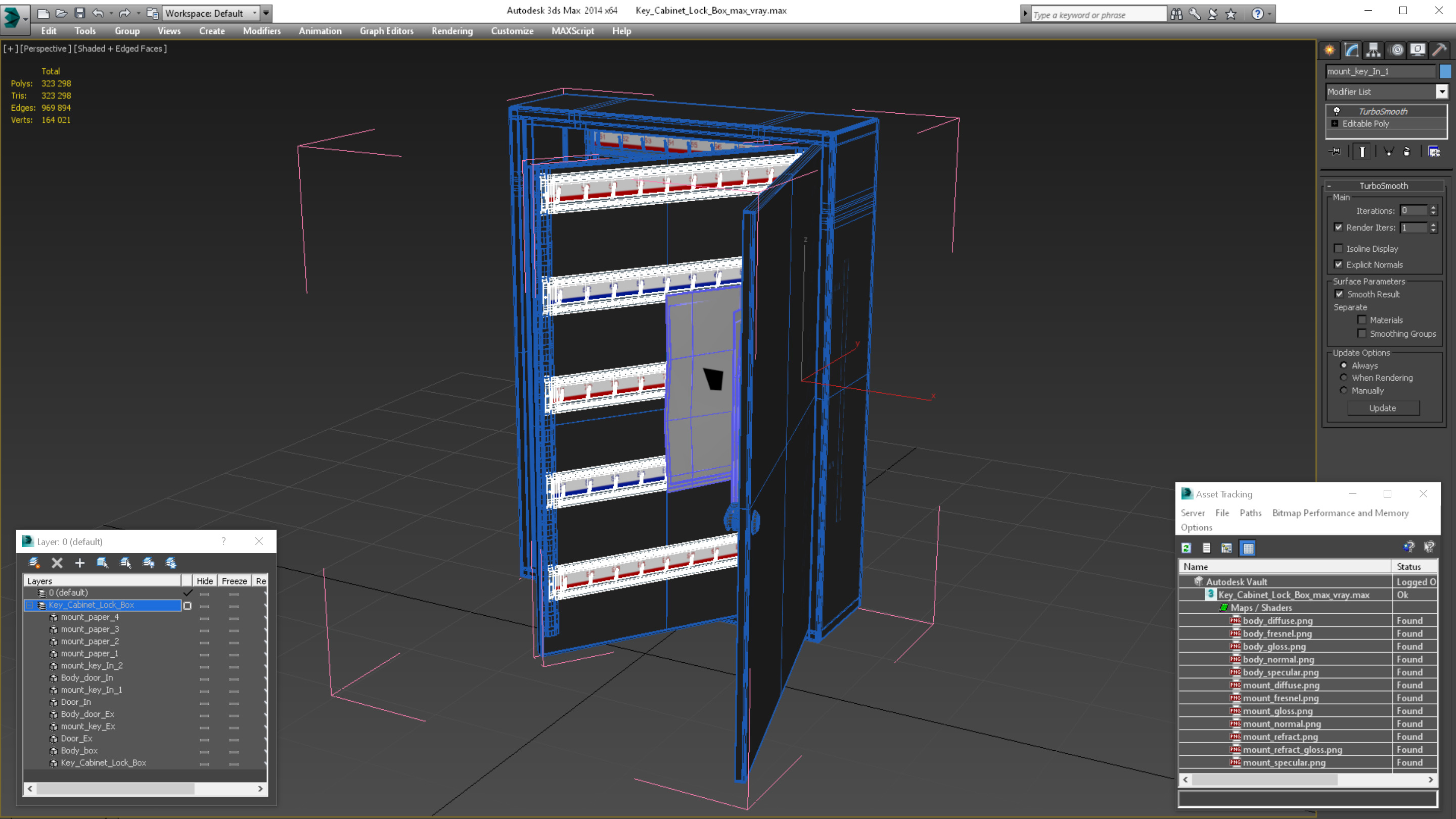Enable Separate by Materials checkbox
The image size is (1456, 819).
tap(1361, 320)
